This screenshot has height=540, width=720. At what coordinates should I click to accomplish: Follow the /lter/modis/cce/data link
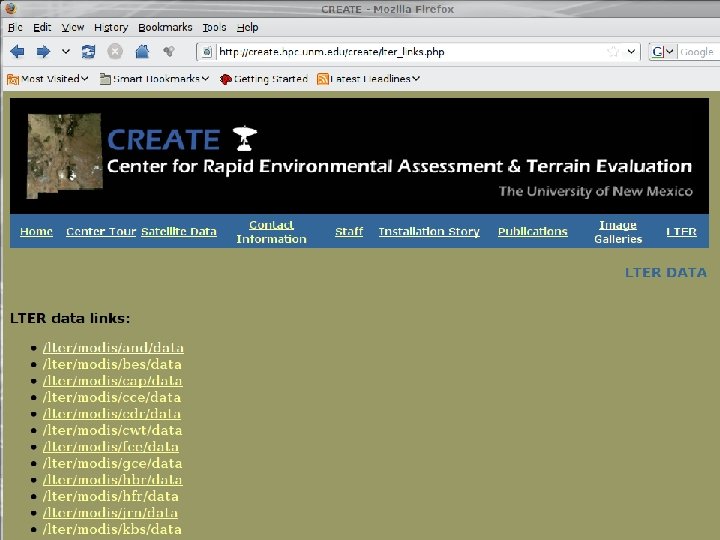[112, 397]
